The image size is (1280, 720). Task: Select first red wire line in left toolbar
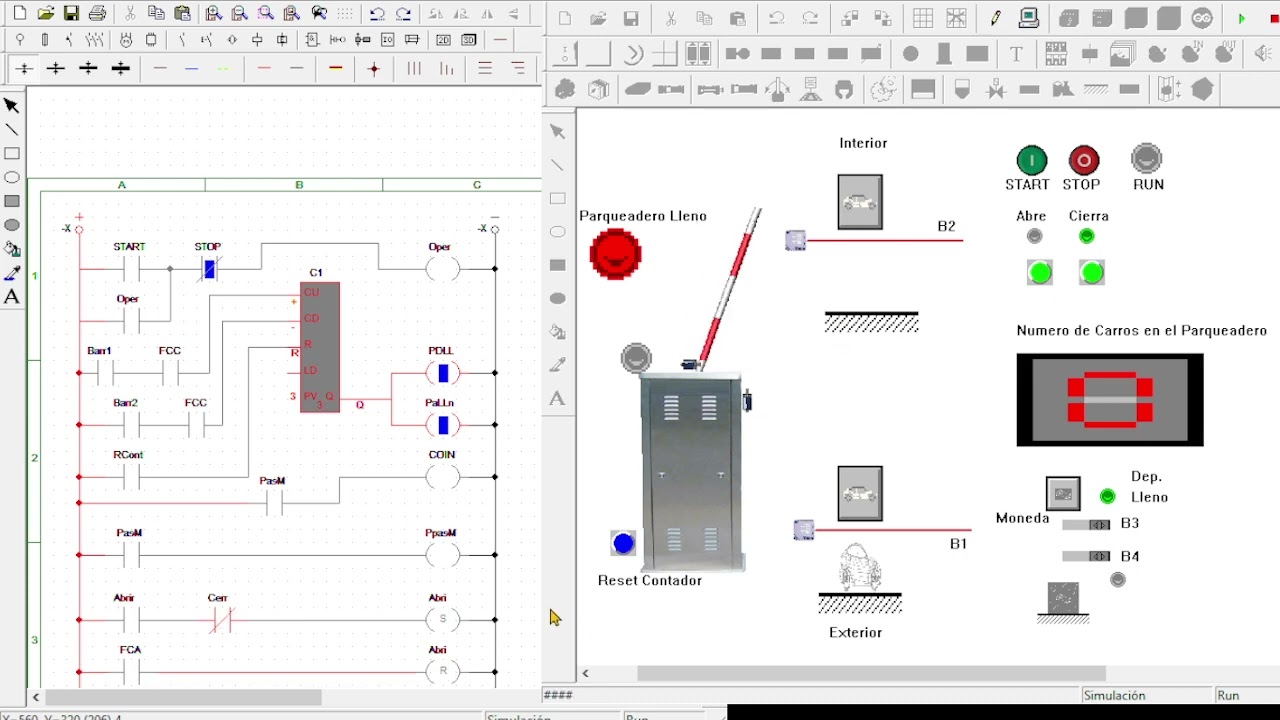coord(264,69)
